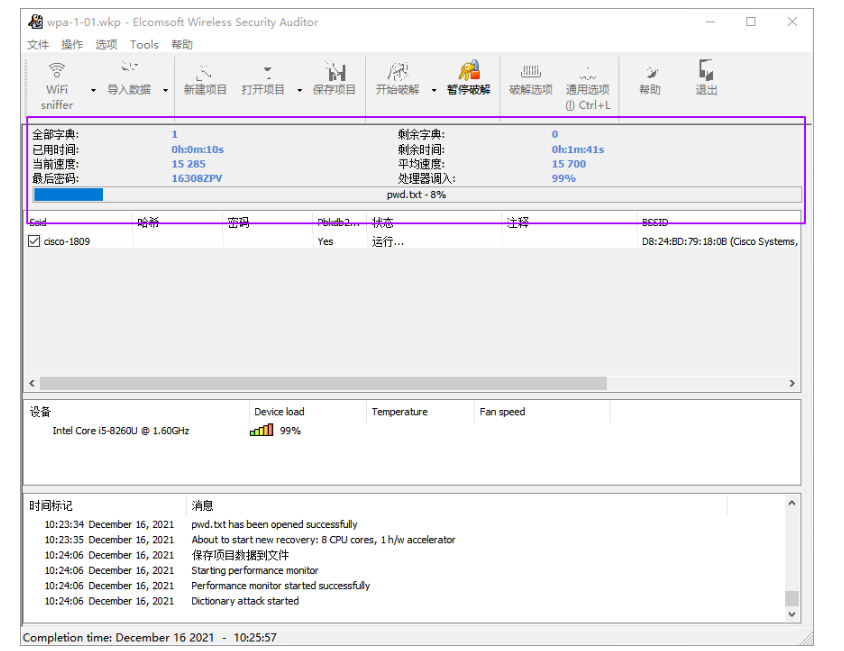Image resolution: width=844 pixels, height=651 pixels.
Task: Click the 设备 column header
Action: click(137, 411)
